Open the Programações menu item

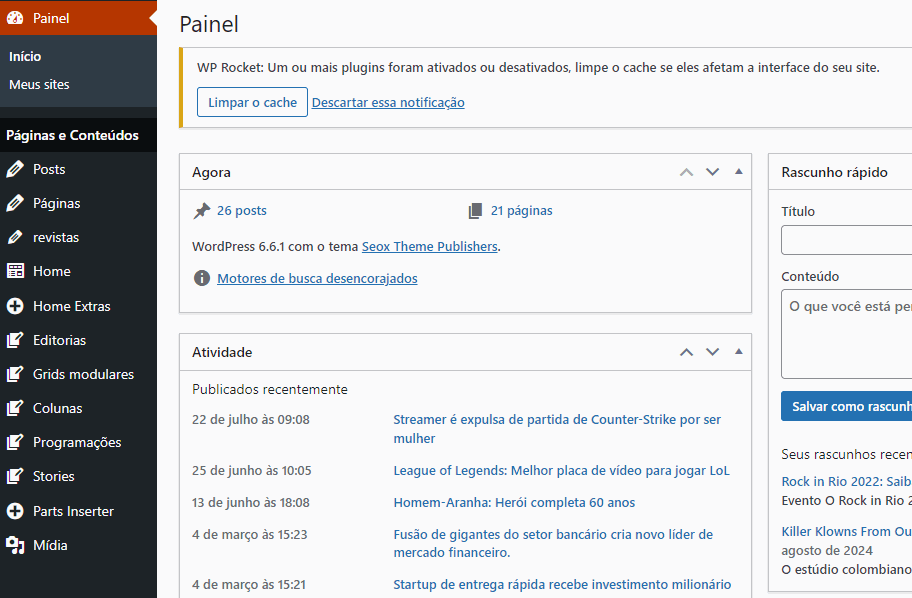79,442
